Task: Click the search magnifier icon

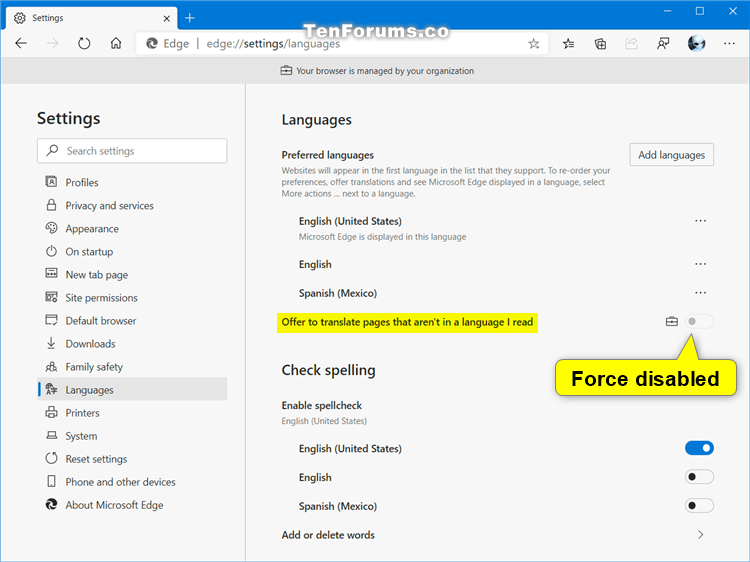Action: 52,150
